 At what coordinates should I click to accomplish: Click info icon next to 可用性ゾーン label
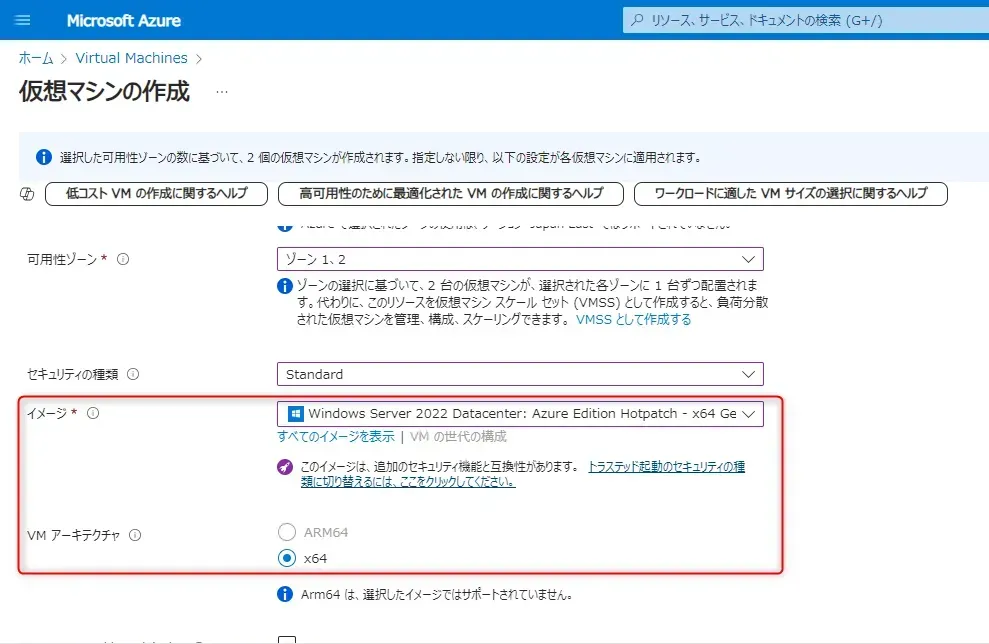click(x=123, y=259)
